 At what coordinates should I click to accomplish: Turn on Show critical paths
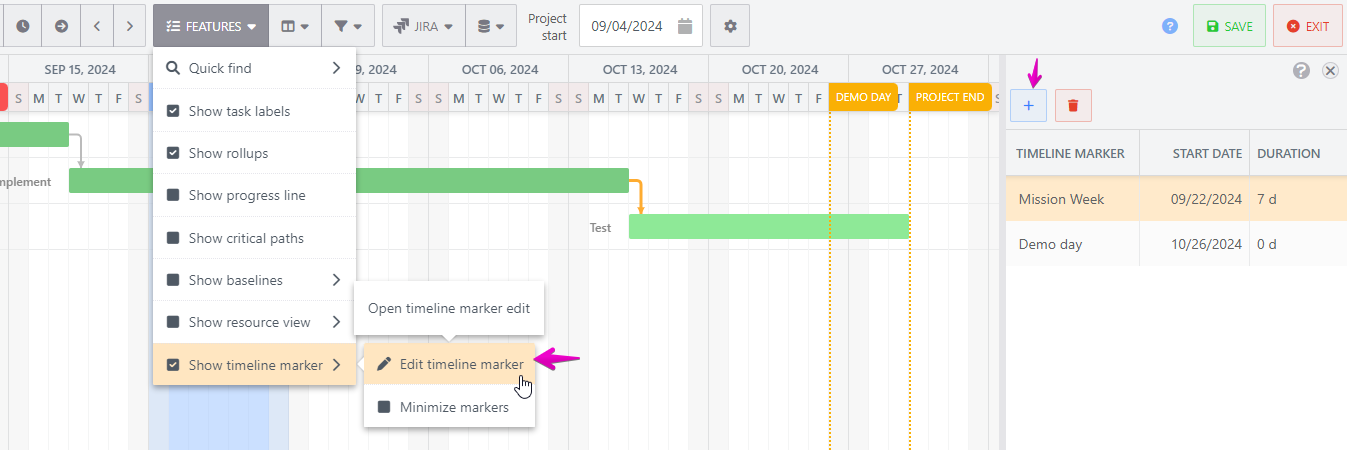click(173, 238)
